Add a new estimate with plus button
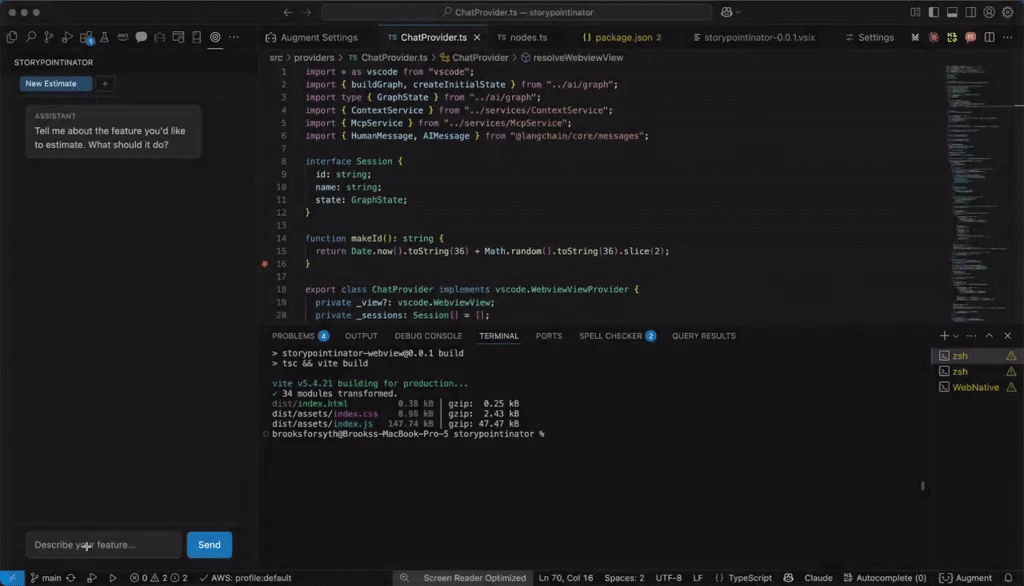The height and width of the screenshot is (586, 1024). click(104, 84)
